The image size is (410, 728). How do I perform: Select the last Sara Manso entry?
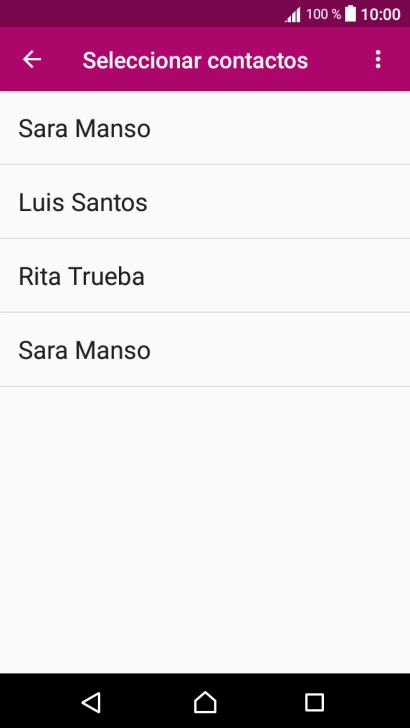(205, 350)
